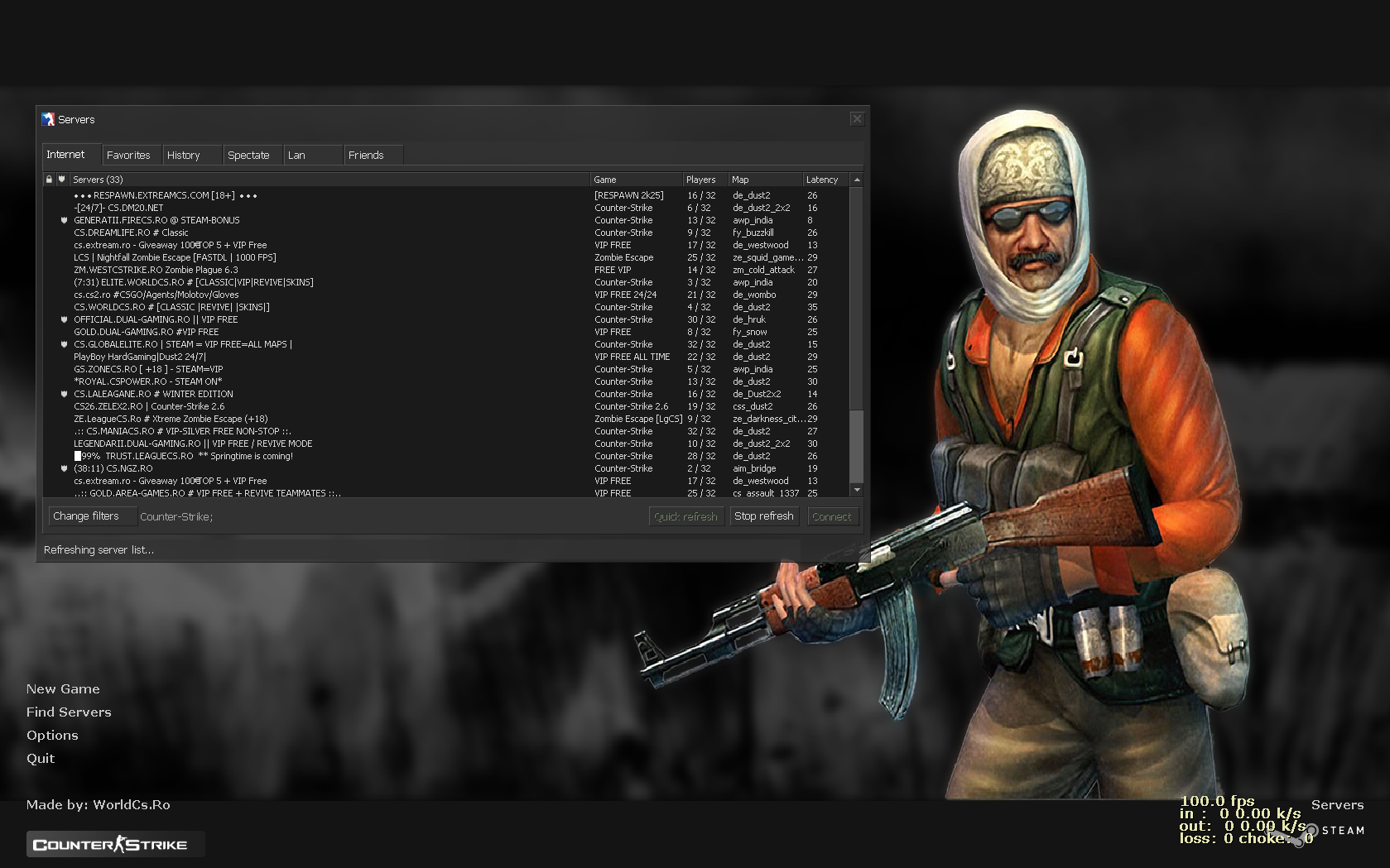Sort by Players column header
1390x868 pixels.
pyautogui.click(x=705, y=180)
